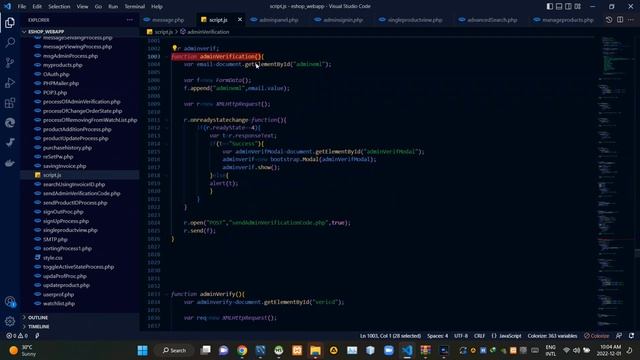640x360 pixels.
Task: Open File Explorer from the taskbar
Action: pyautogui.click(x=315, y=350)
